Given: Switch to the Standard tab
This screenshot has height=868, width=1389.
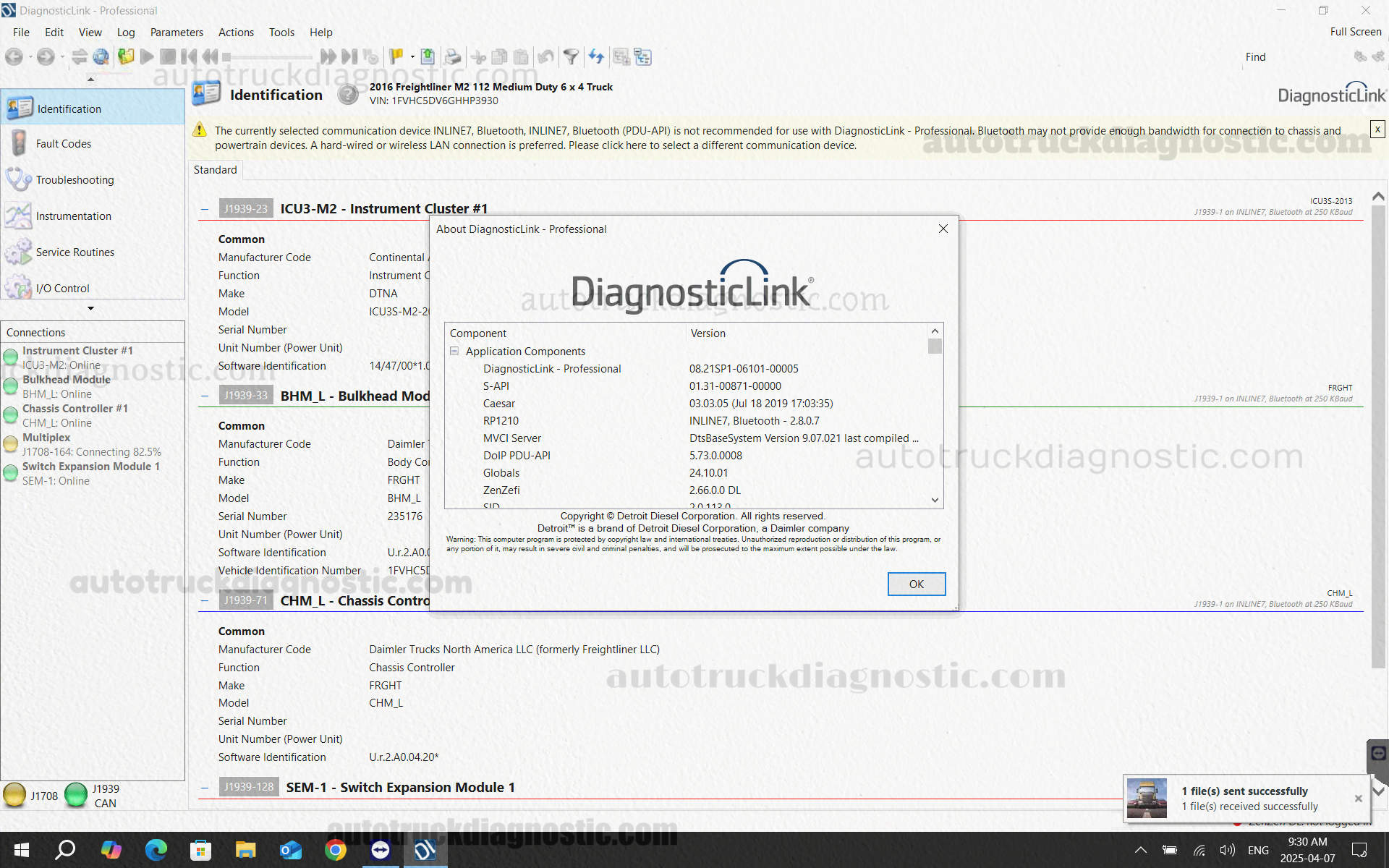Looking at the screenshot, I should (215, 169).
